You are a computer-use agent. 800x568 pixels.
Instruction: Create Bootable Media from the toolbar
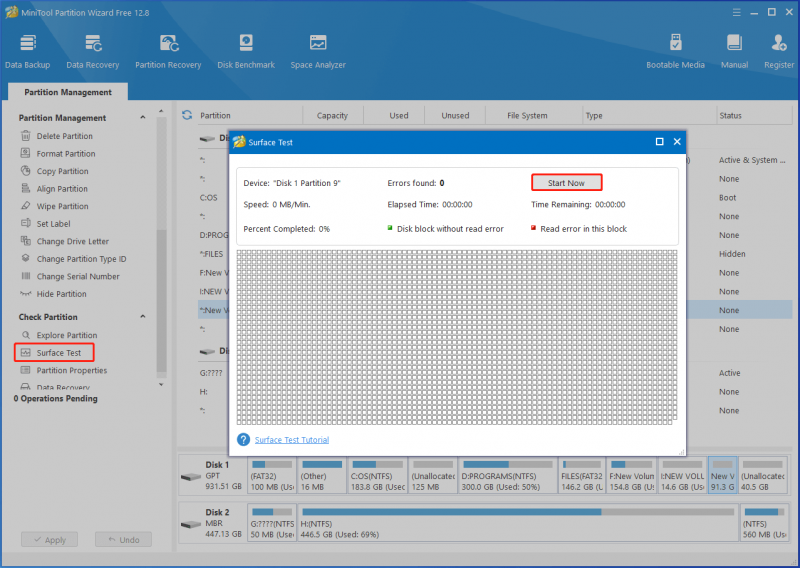tap(675, 51)
